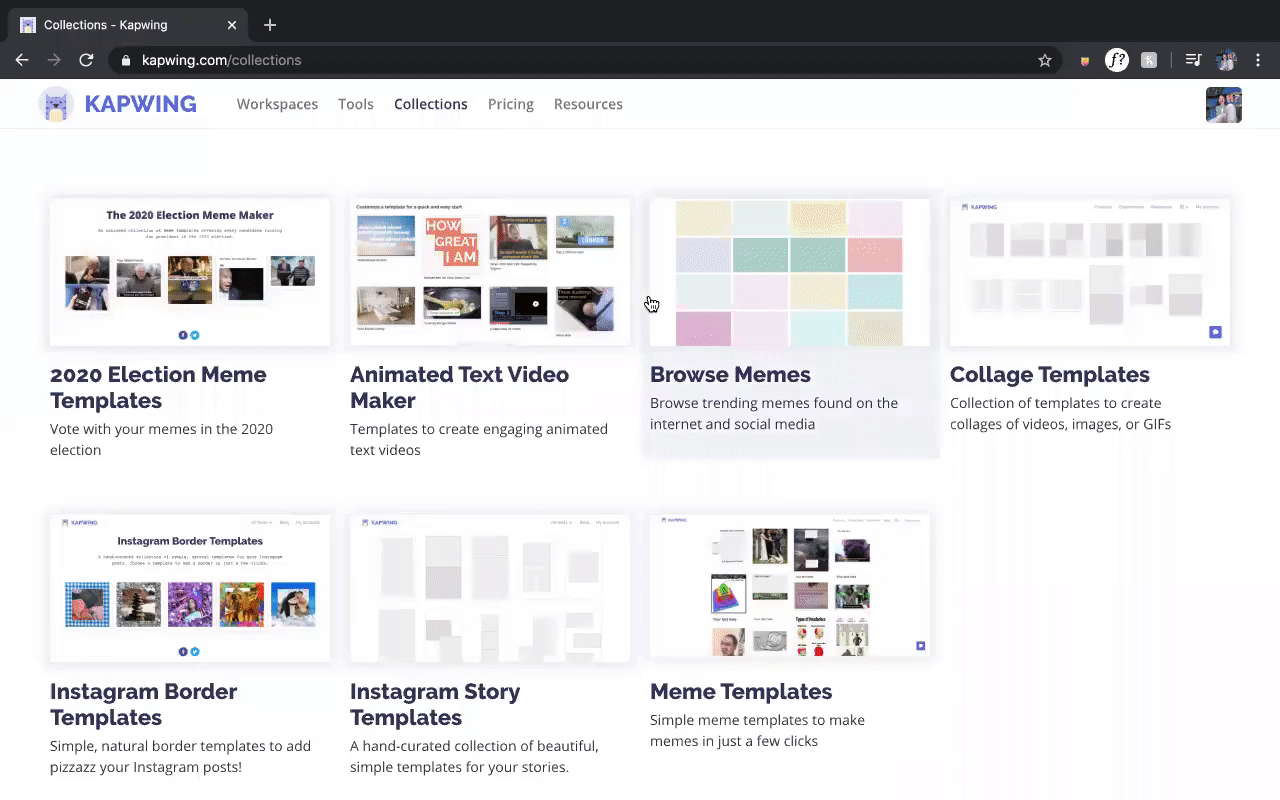Image resolution: width=1280 pixels, height=800 pixels.
Task: Open Animated Text Video Maker title link
Action: tap(459, 387)
